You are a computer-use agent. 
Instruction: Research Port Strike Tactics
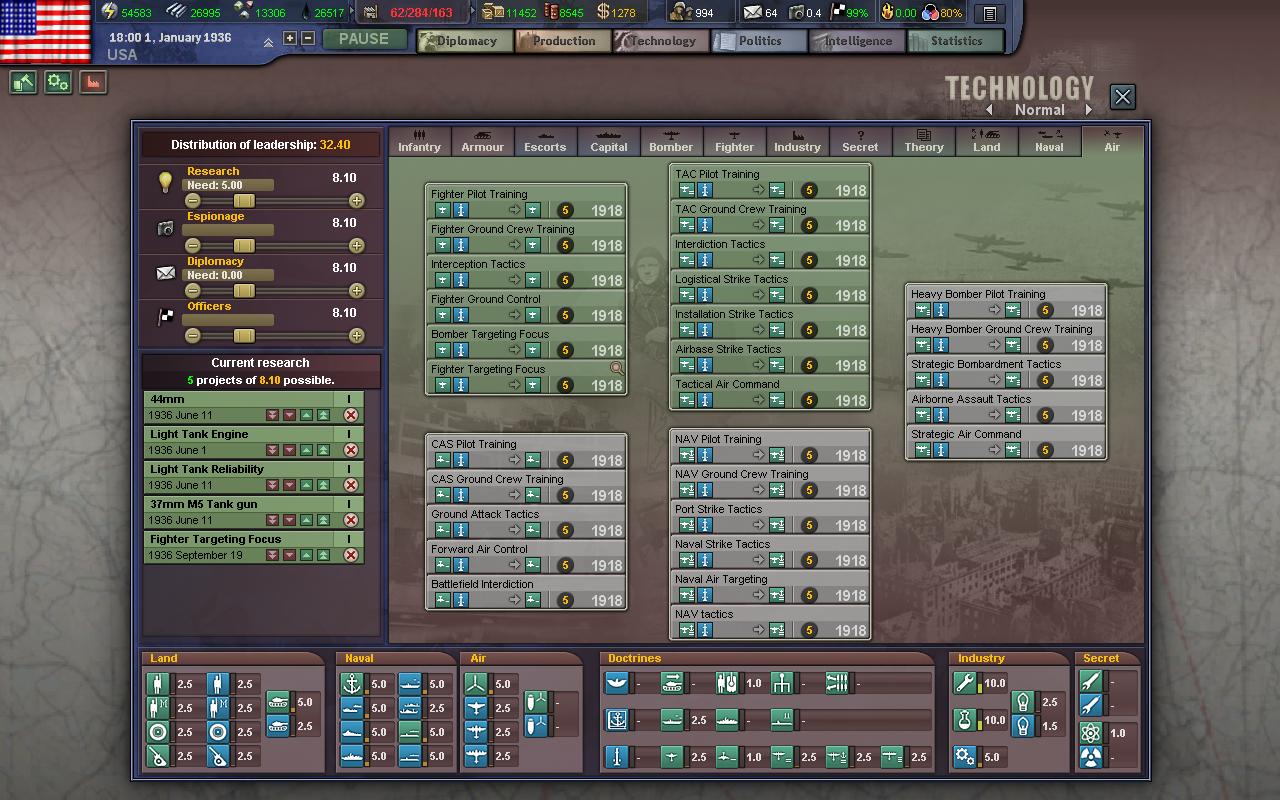pos(770,518)
